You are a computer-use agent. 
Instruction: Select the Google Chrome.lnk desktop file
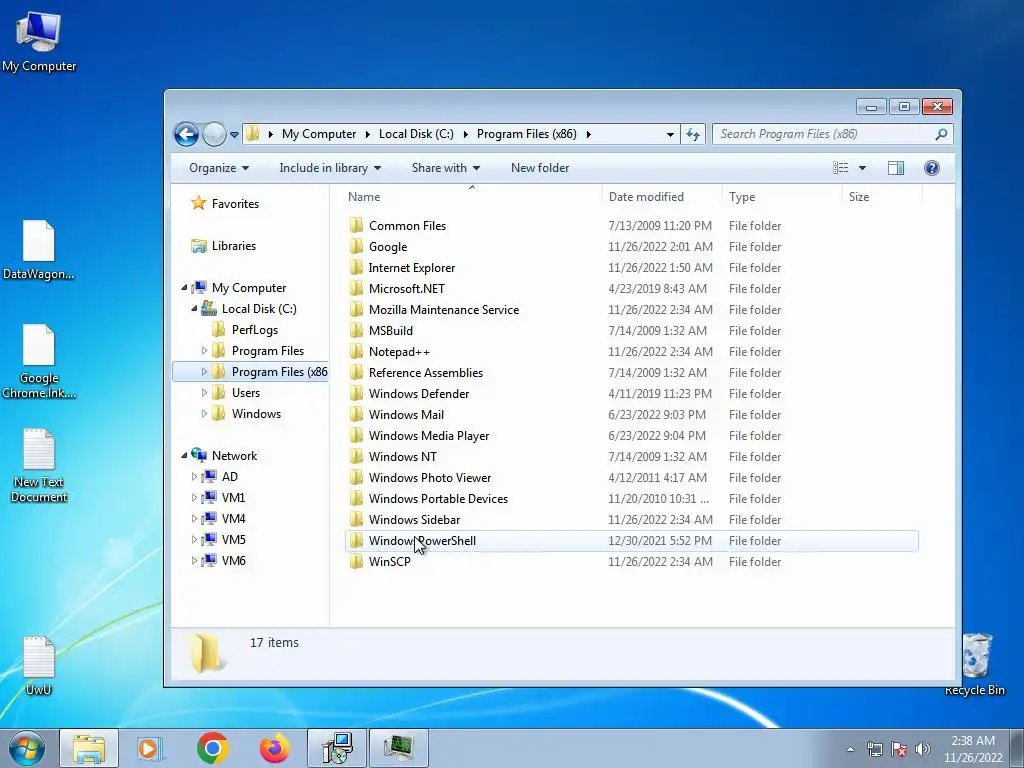[39, 361]
